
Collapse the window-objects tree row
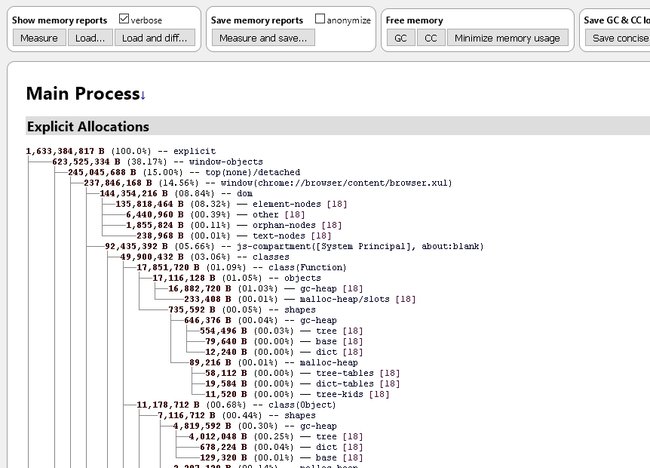point(158,162)
